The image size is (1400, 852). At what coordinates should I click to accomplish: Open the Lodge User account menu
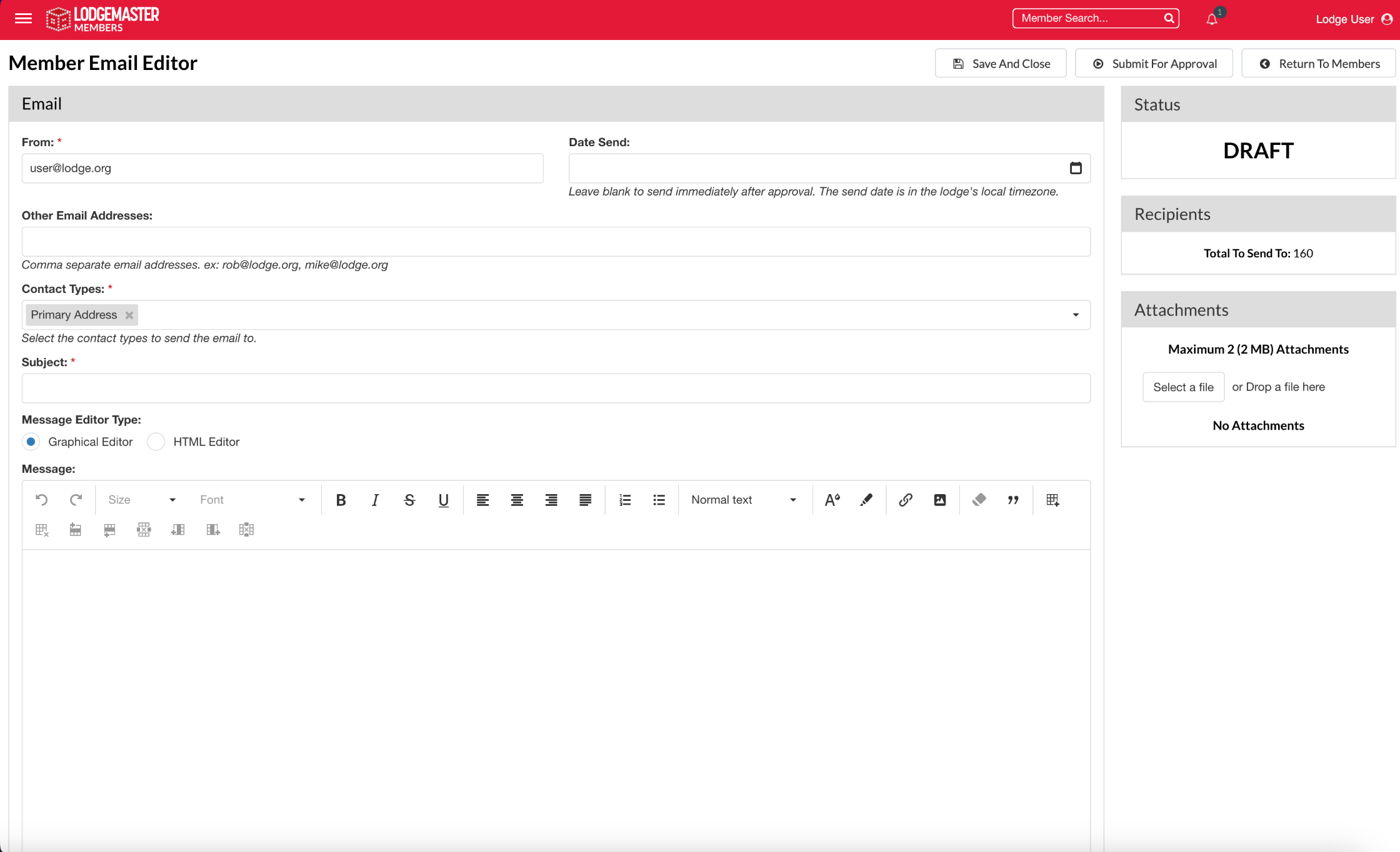[x=1354, y=19]
